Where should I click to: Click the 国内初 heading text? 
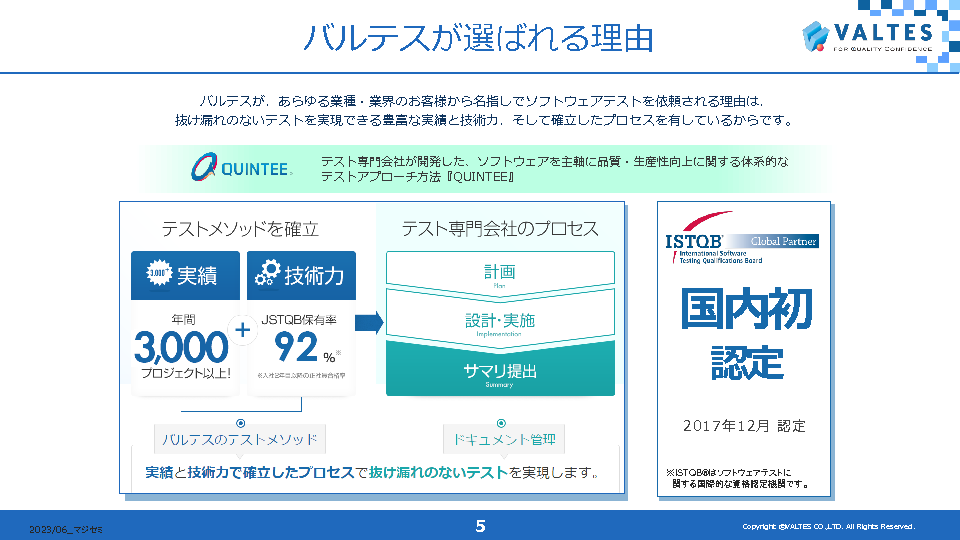[746, 310]
